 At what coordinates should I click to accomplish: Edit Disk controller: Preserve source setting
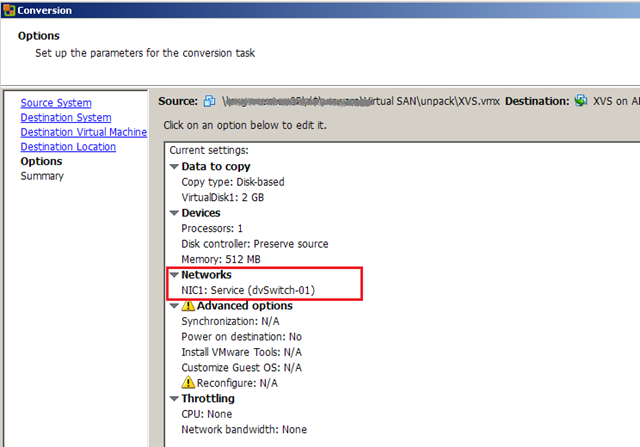(x=255, y=244)
